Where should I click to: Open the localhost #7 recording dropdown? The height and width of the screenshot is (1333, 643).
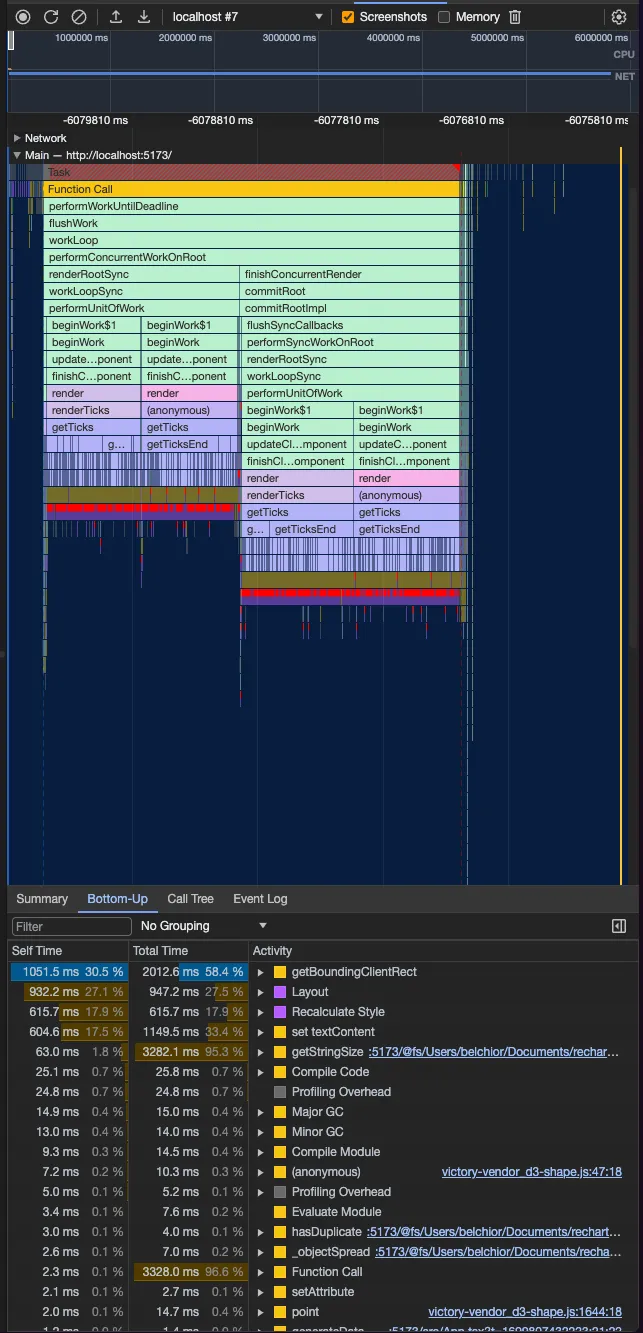click(247, 17)
